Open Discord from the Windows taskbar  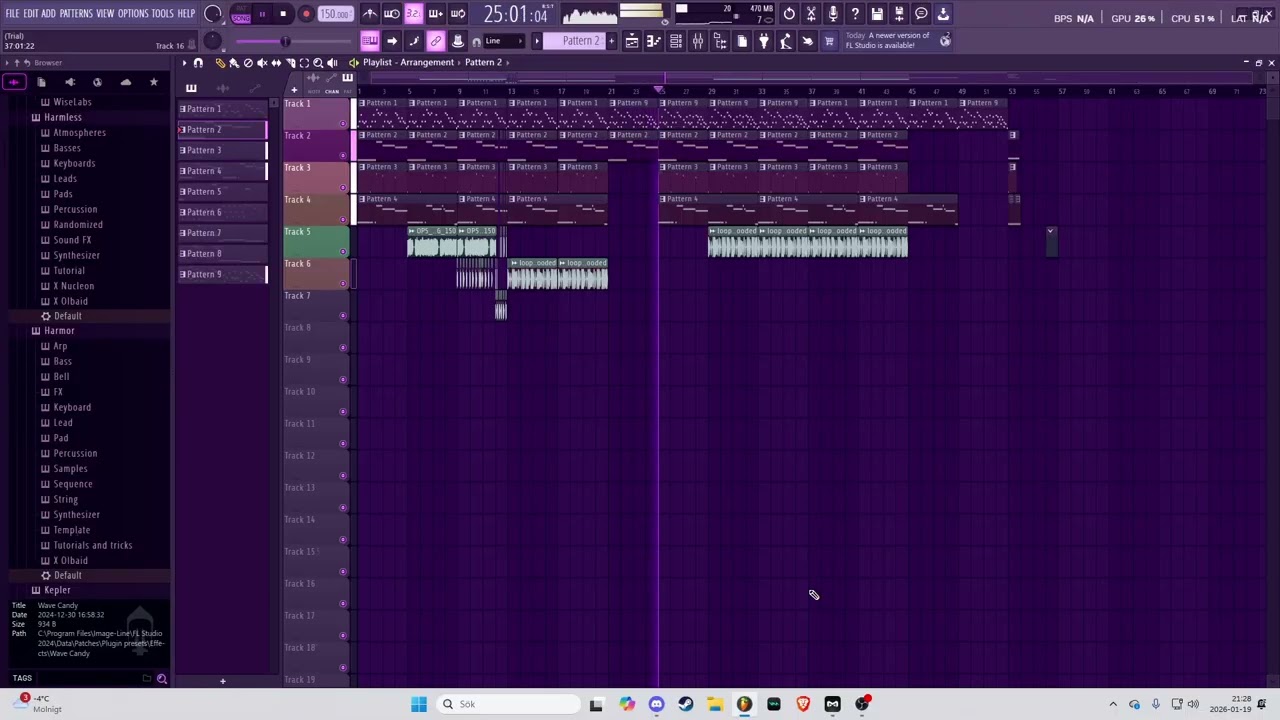tap(656, 704)
